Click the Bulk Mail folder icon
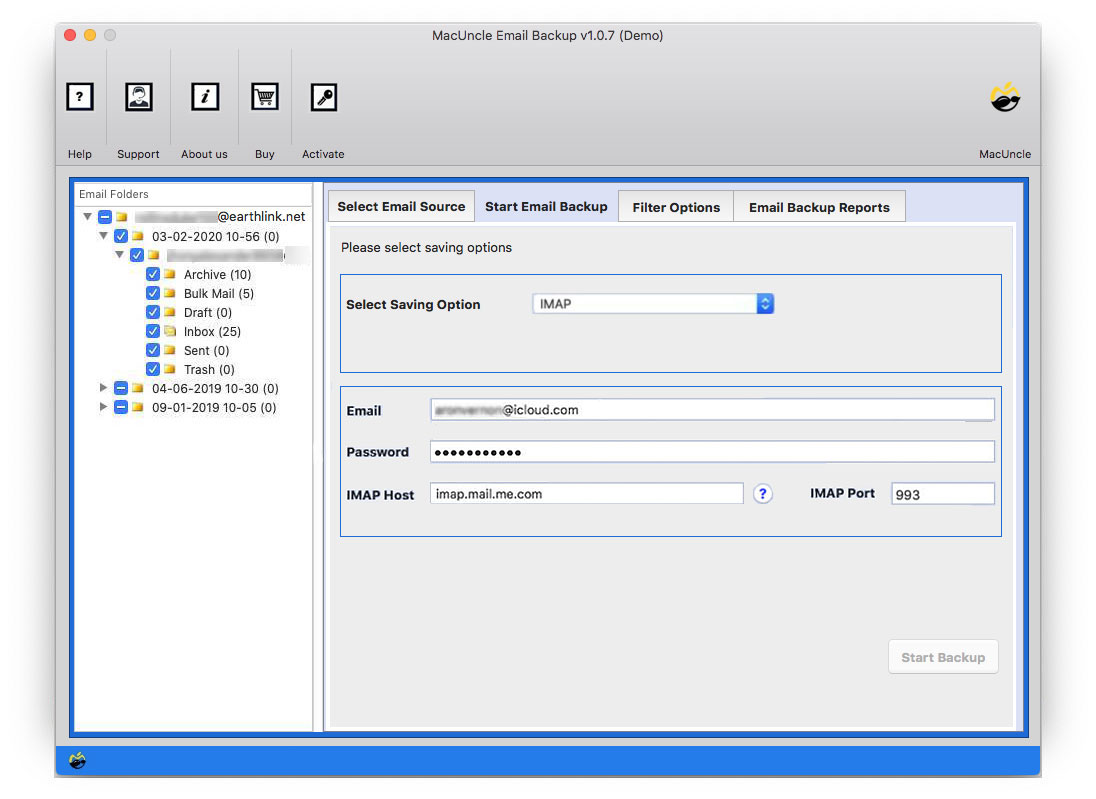The width and height of the screenshot is (1096, 799). click(x=169, y=293)
